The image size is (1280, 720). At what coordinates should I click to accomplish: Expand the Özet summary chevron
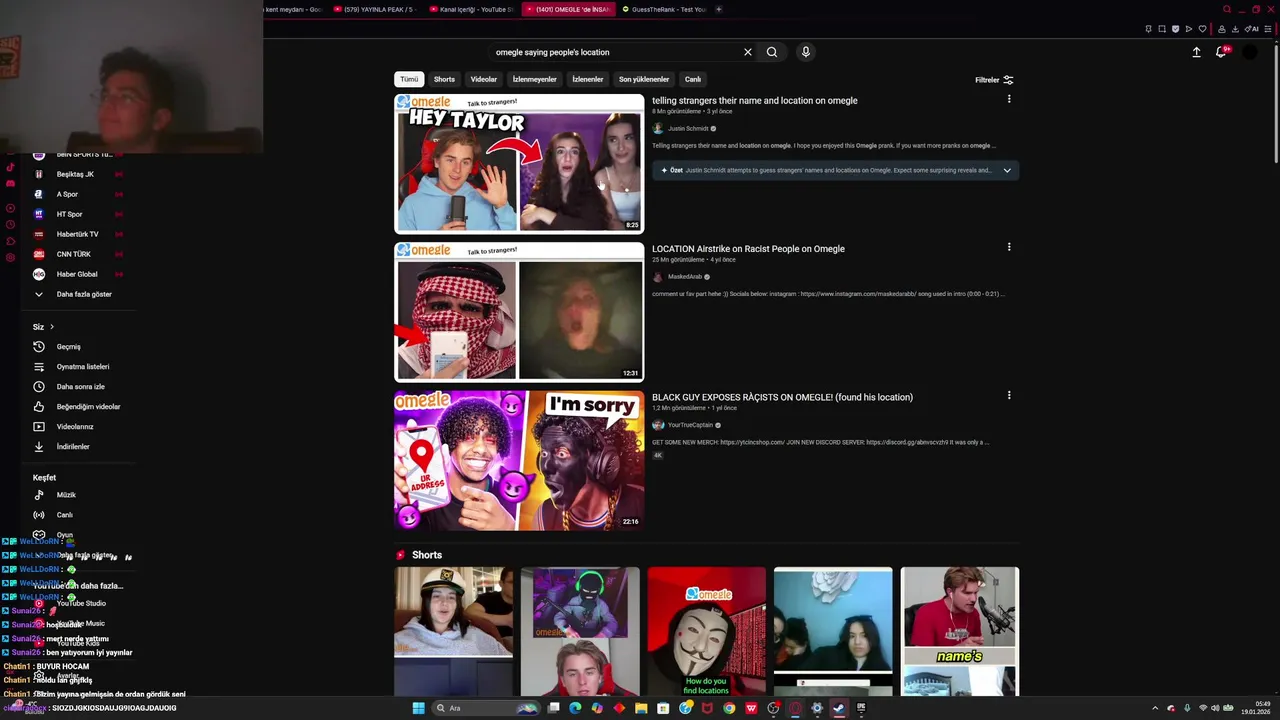(x=1007, y=170)
